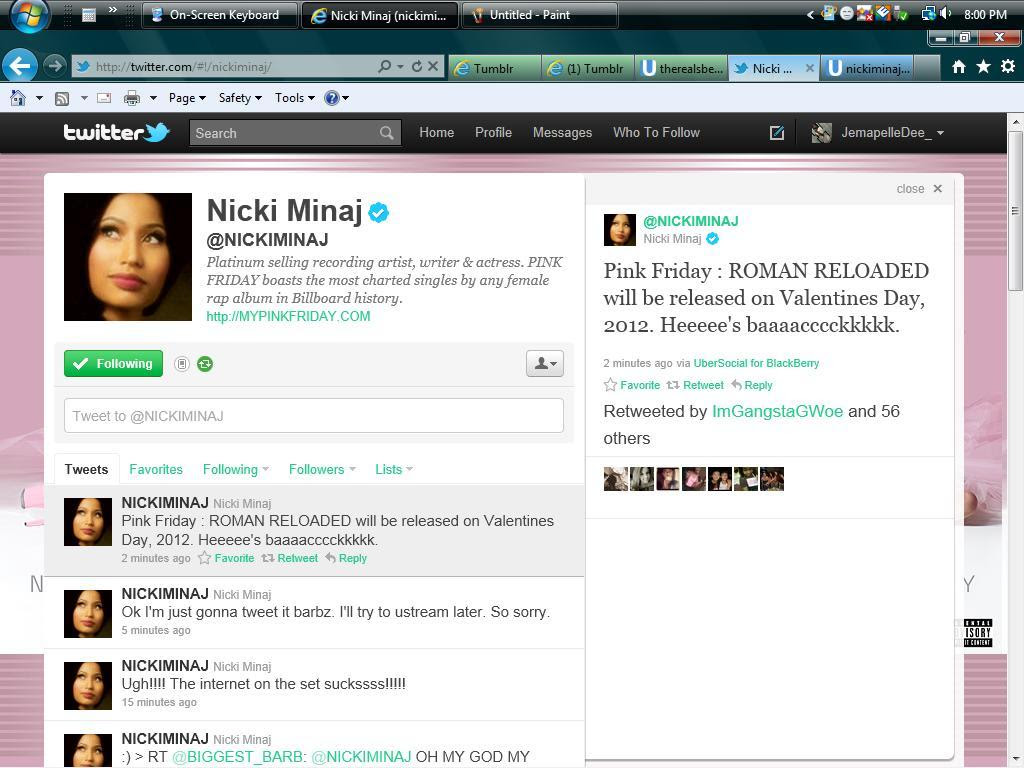Compose a new tweet icon
Screen dimensions: 1024x768
[776, 133]
